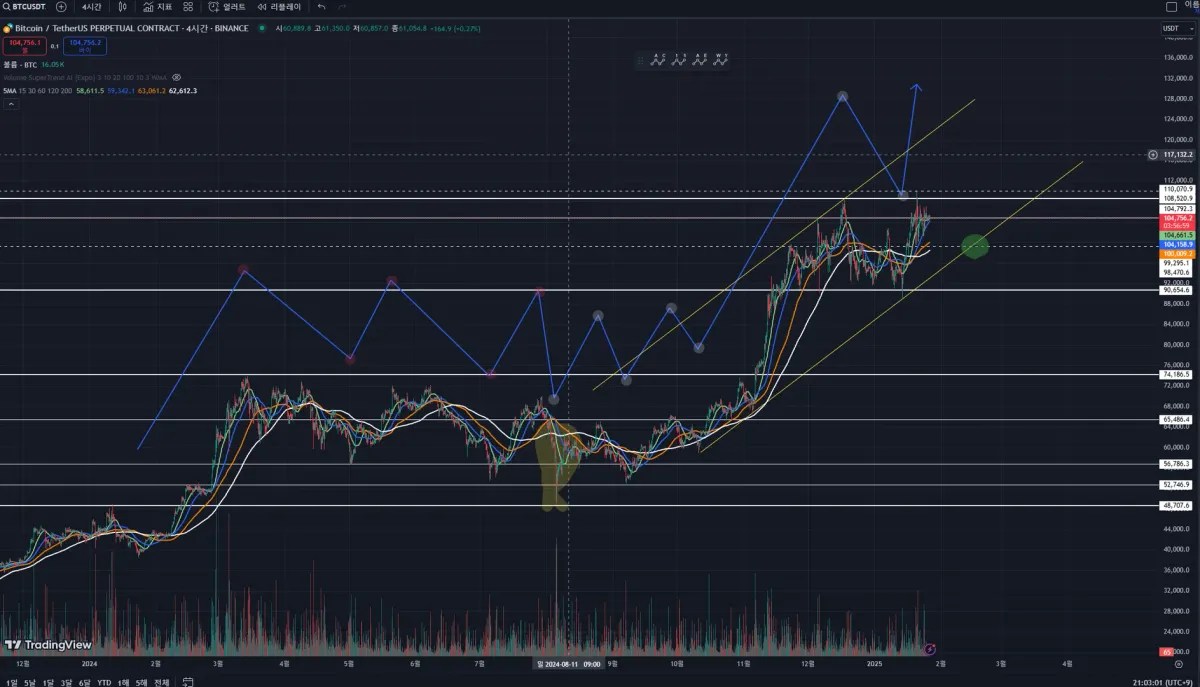Open the 4시간 timeframe dropdown
This screenshot has width=1200, height=687.
click(x=91, y=6)
